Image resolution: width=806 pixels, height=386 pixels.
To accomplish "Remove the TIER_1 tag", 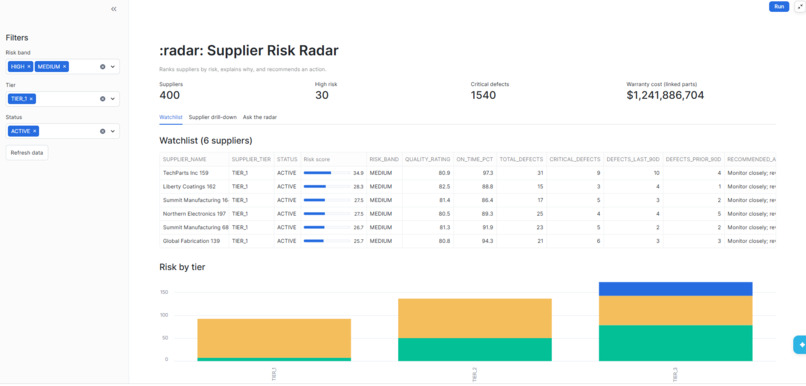I will (31, 99).
